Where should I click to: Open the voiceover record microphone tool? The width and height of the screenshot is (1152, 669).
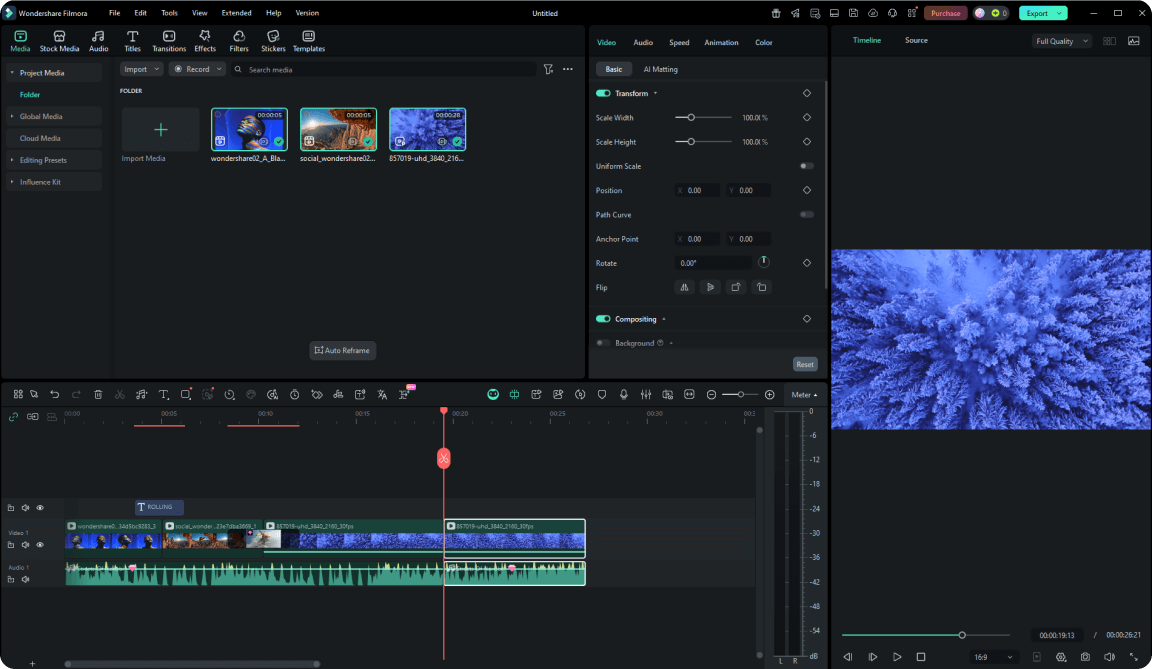pos(623,394)
